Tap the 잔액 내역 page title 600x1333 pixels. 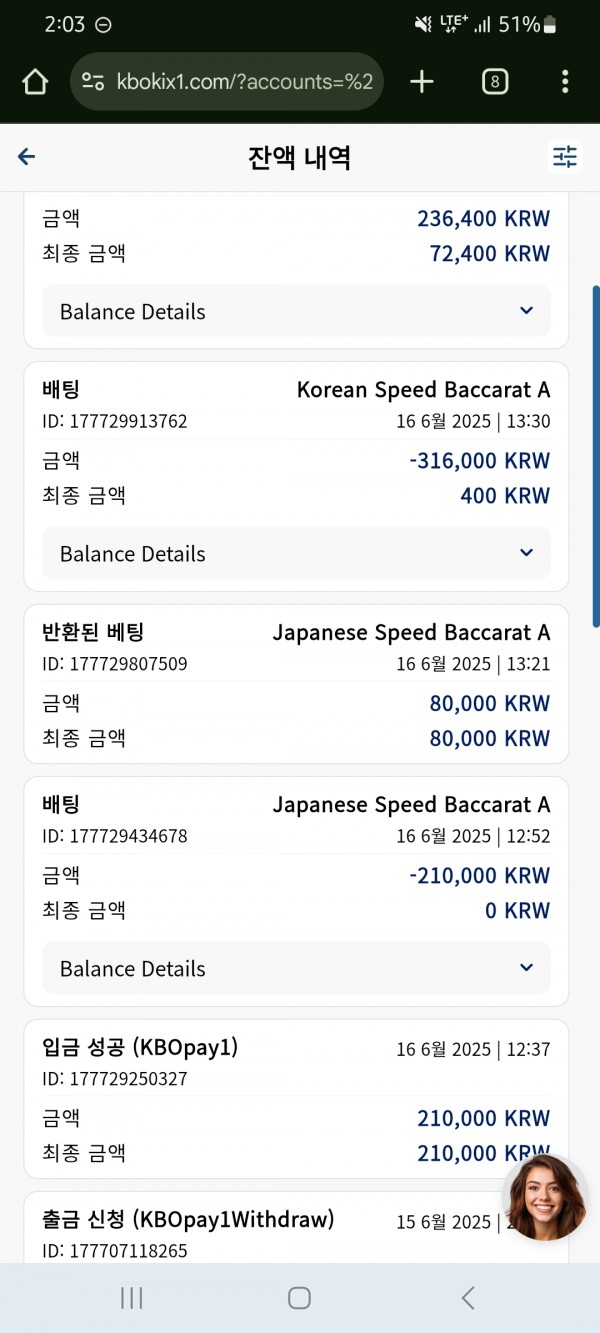click(x=299, y=158)
